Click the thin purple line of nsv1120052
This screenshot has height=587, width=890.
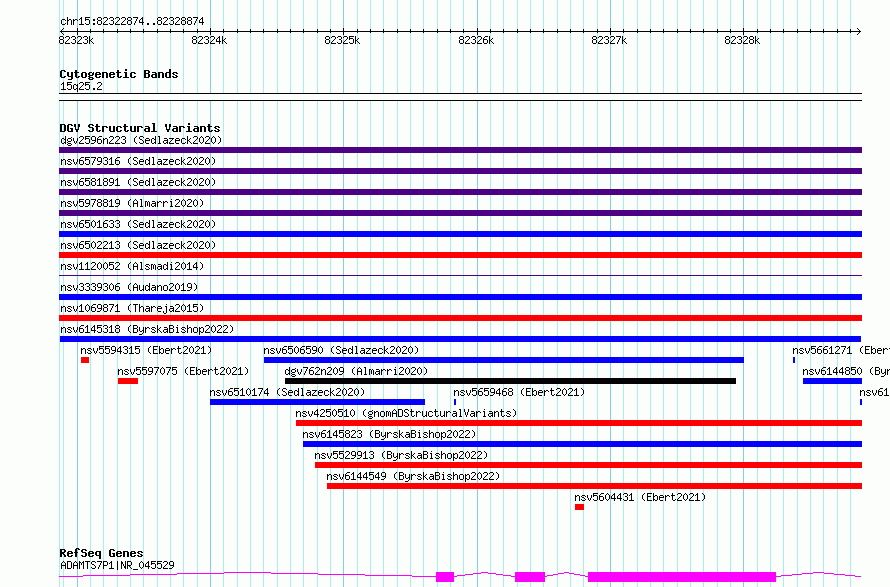pyautogui.click(x=460, y=276)
